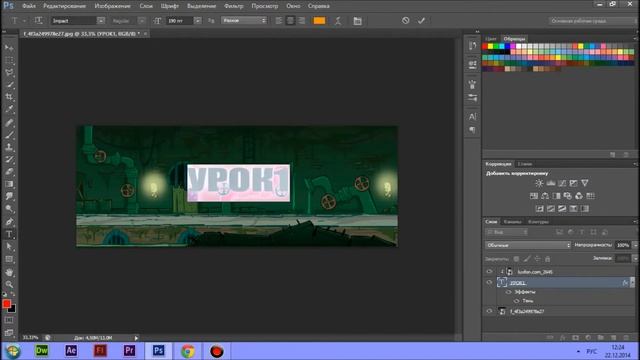Open the layer fill dropdown arrow

[635, 258]
